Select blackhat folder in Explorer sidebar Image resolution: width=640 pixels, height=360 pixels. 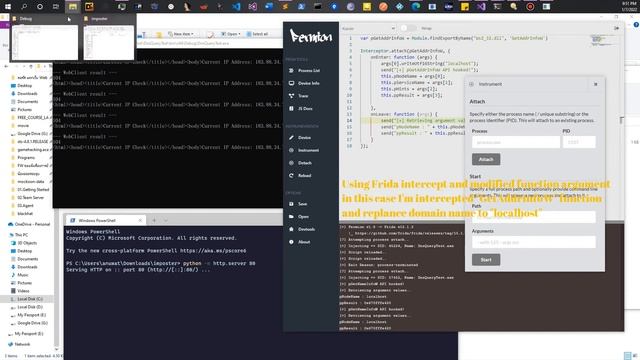tap(24, 213)
